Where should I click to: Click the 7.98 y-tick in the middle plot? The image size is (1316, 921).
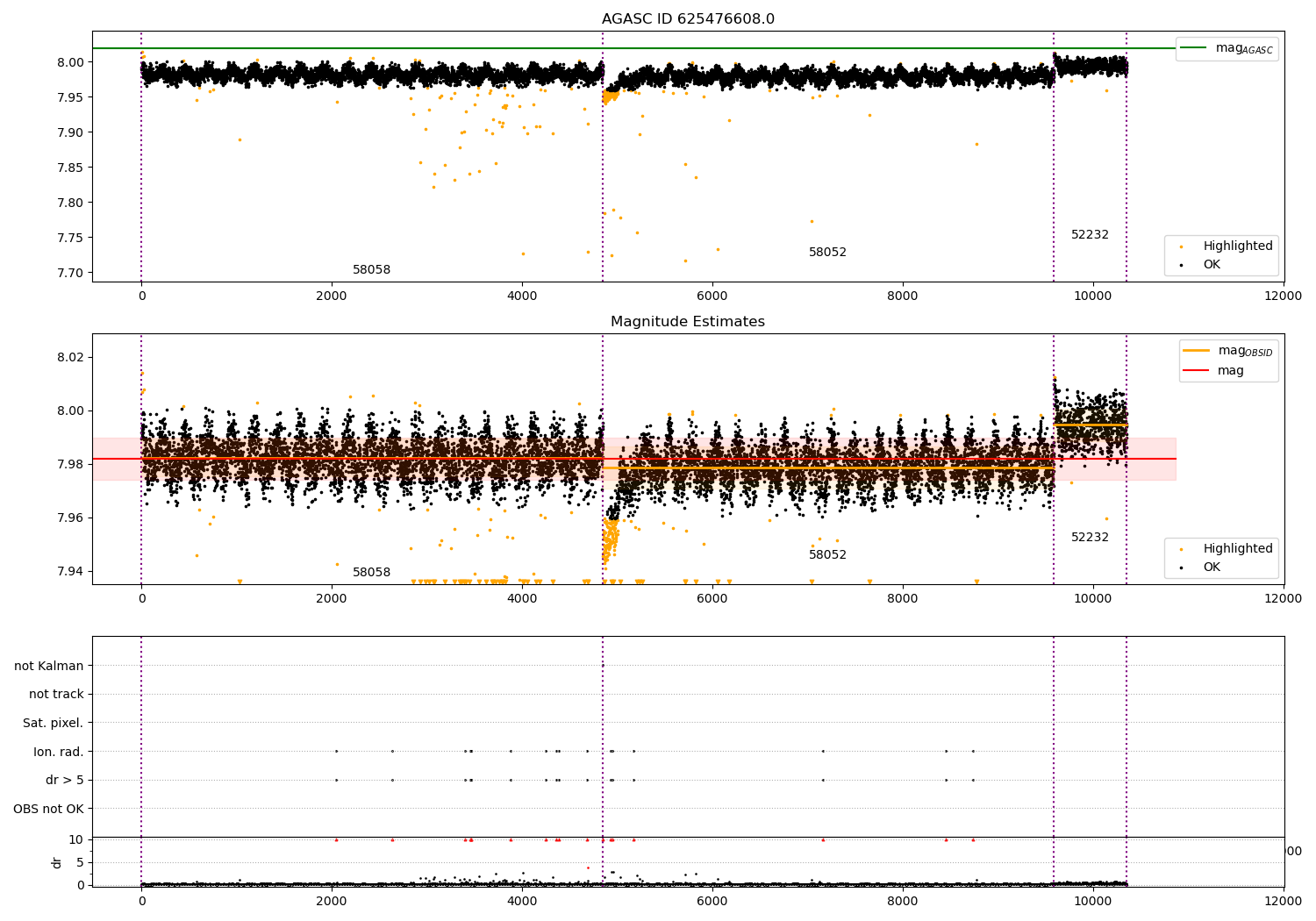(x=71, y=464)
